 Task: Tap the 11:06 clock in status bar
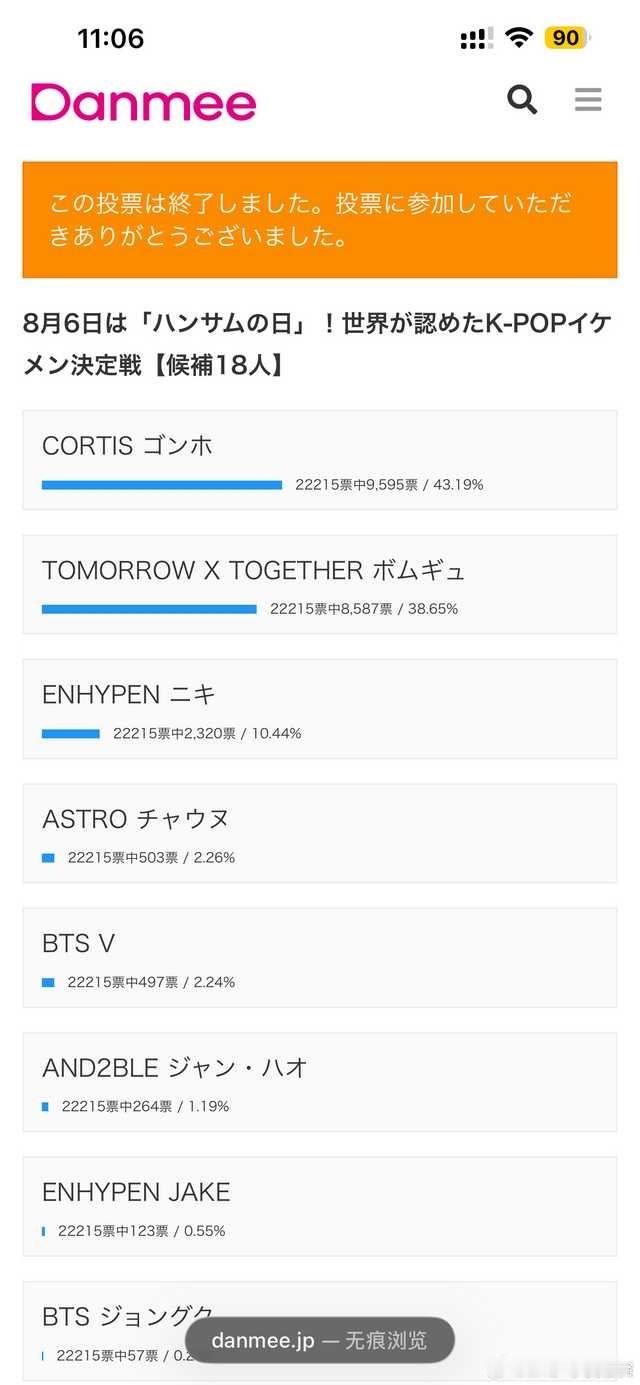(x=111, y=39)
